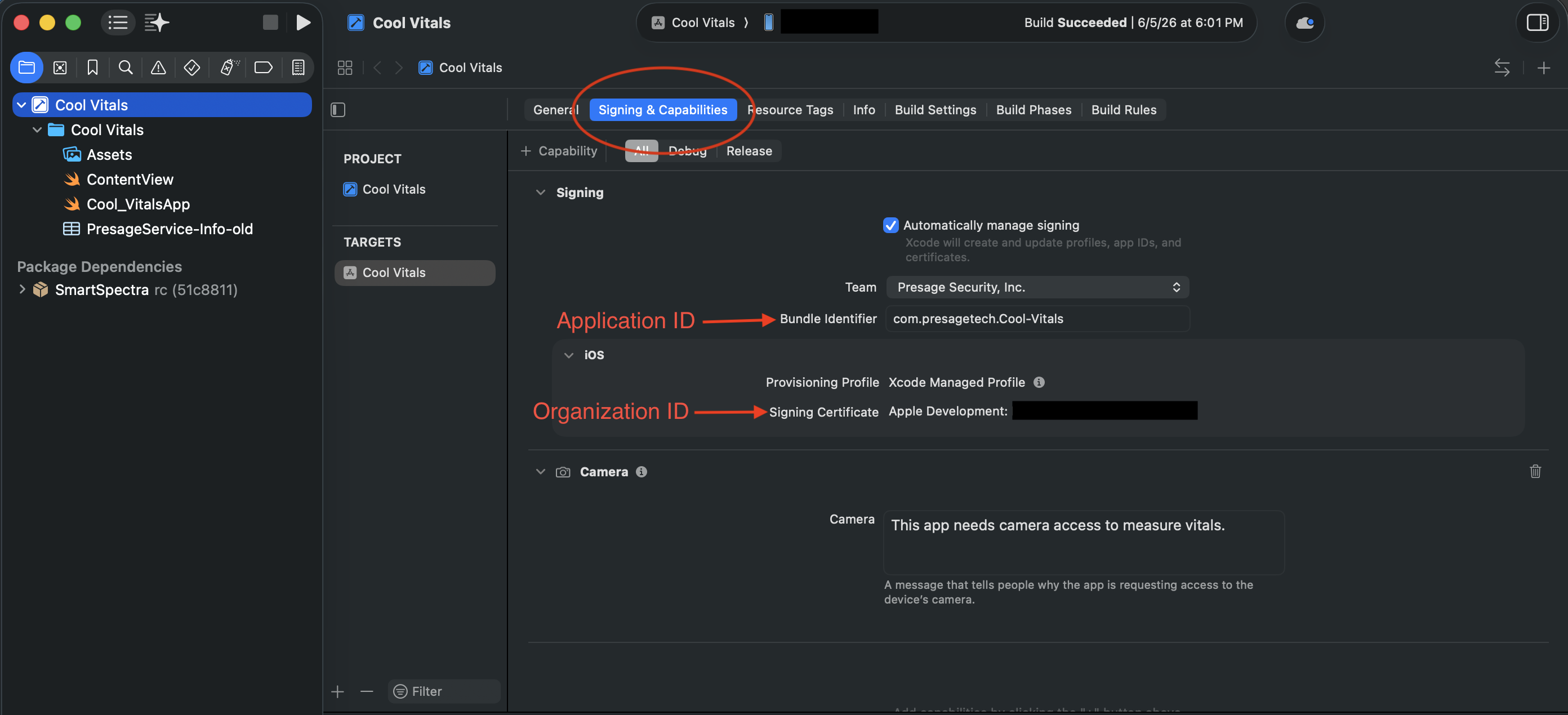Collapse the Signing section
This screenshot has height=715, width=1568.
point(541,193)
